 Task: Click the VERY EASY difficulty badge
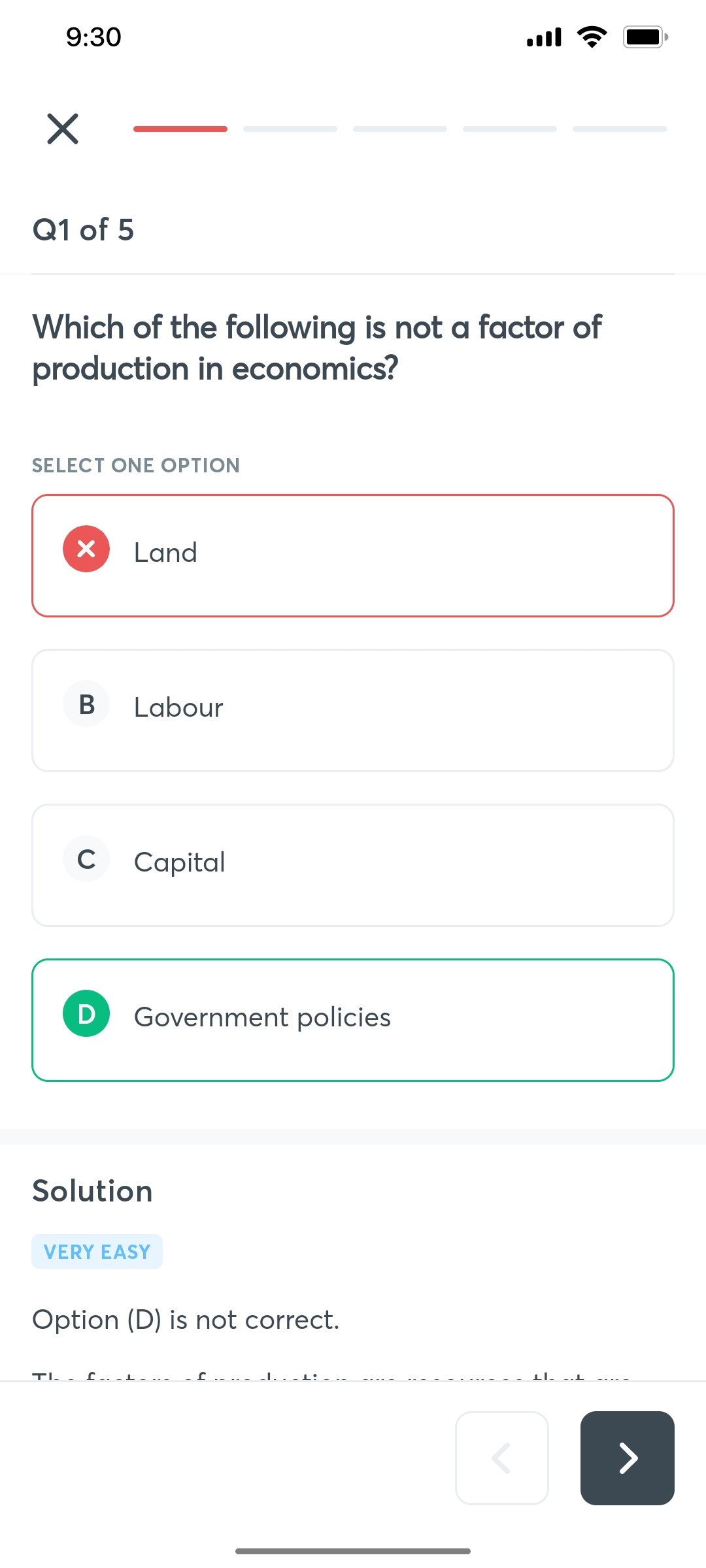[97, 1250]
